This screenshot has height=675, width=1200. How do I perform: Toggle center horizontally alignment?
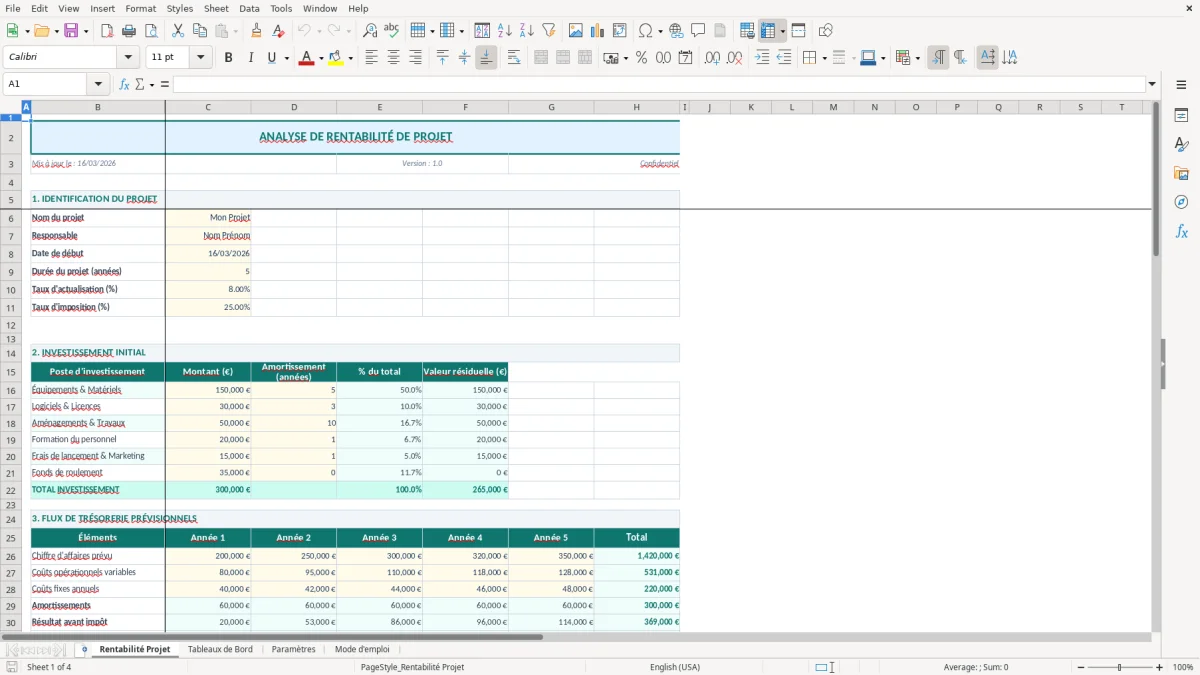[393, 58]
